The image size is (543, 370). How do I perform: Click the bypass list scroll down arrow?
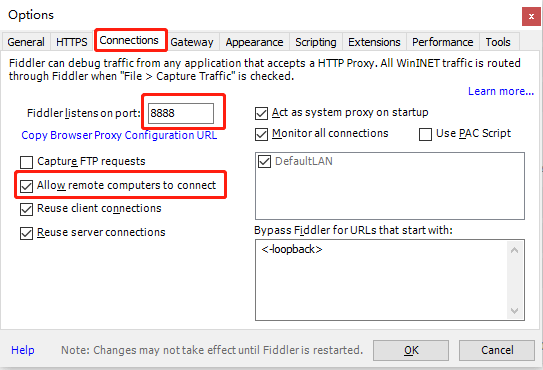pos(514,311)
